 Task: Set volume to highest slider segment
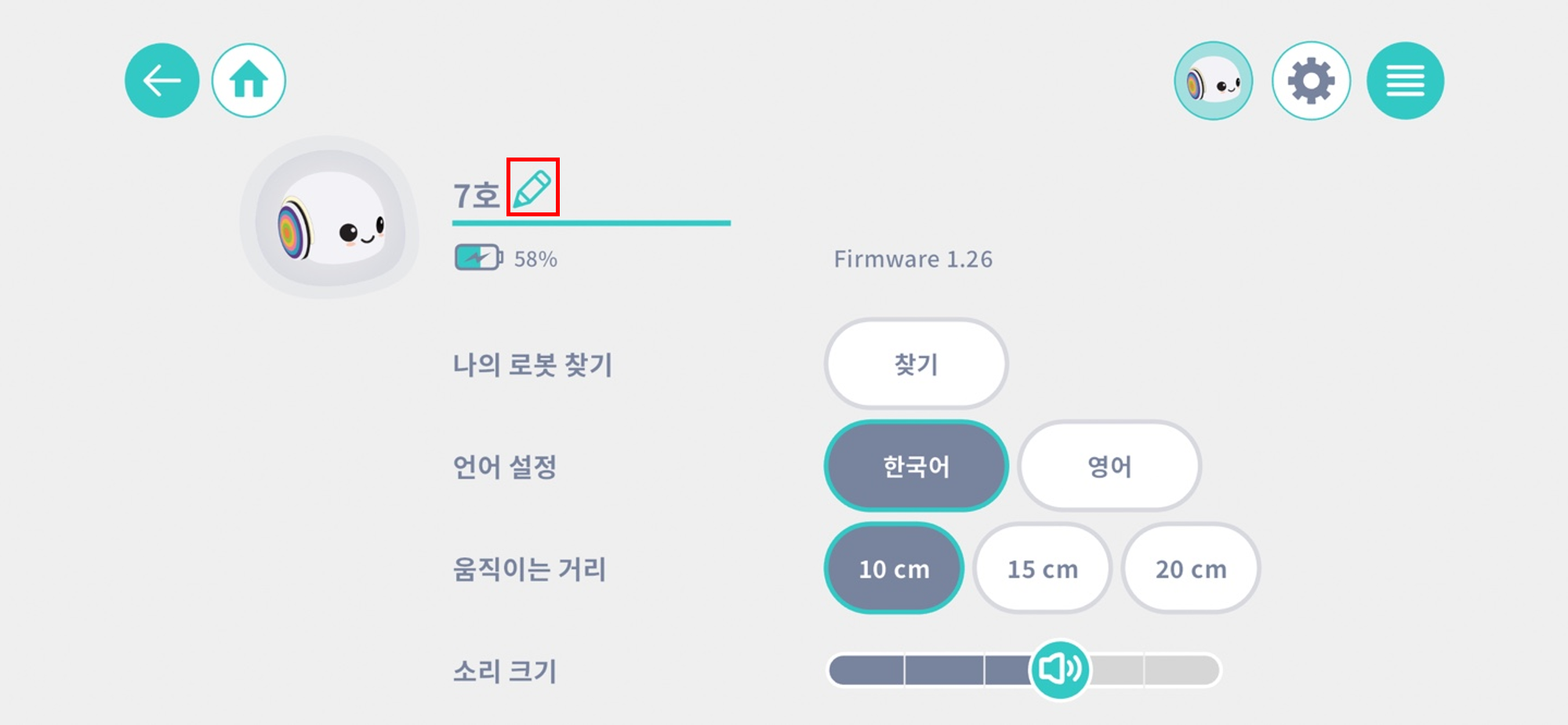pyautogui.click(x=1181, y=670)
